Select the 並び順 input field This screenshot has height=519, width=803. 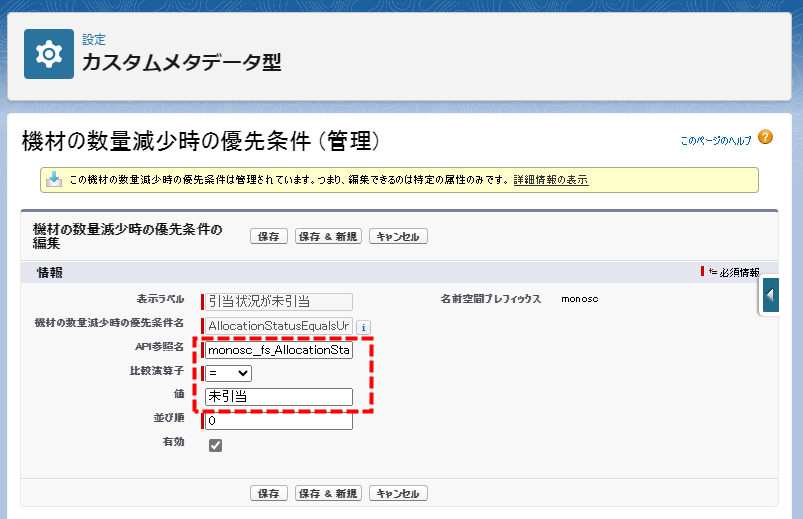coord(279,421)
